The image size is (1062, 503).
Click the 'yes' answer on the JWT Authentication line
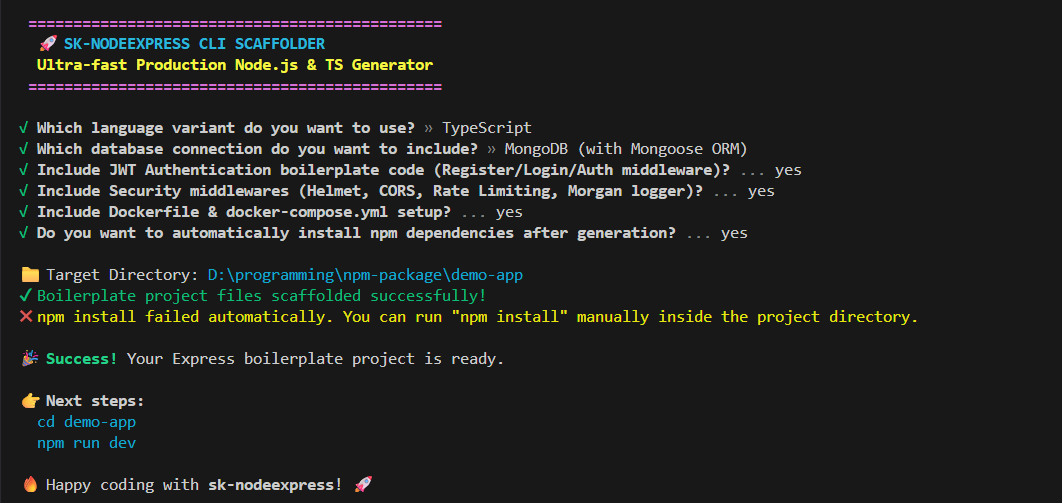pyautogui.click(x=788, y=171)
